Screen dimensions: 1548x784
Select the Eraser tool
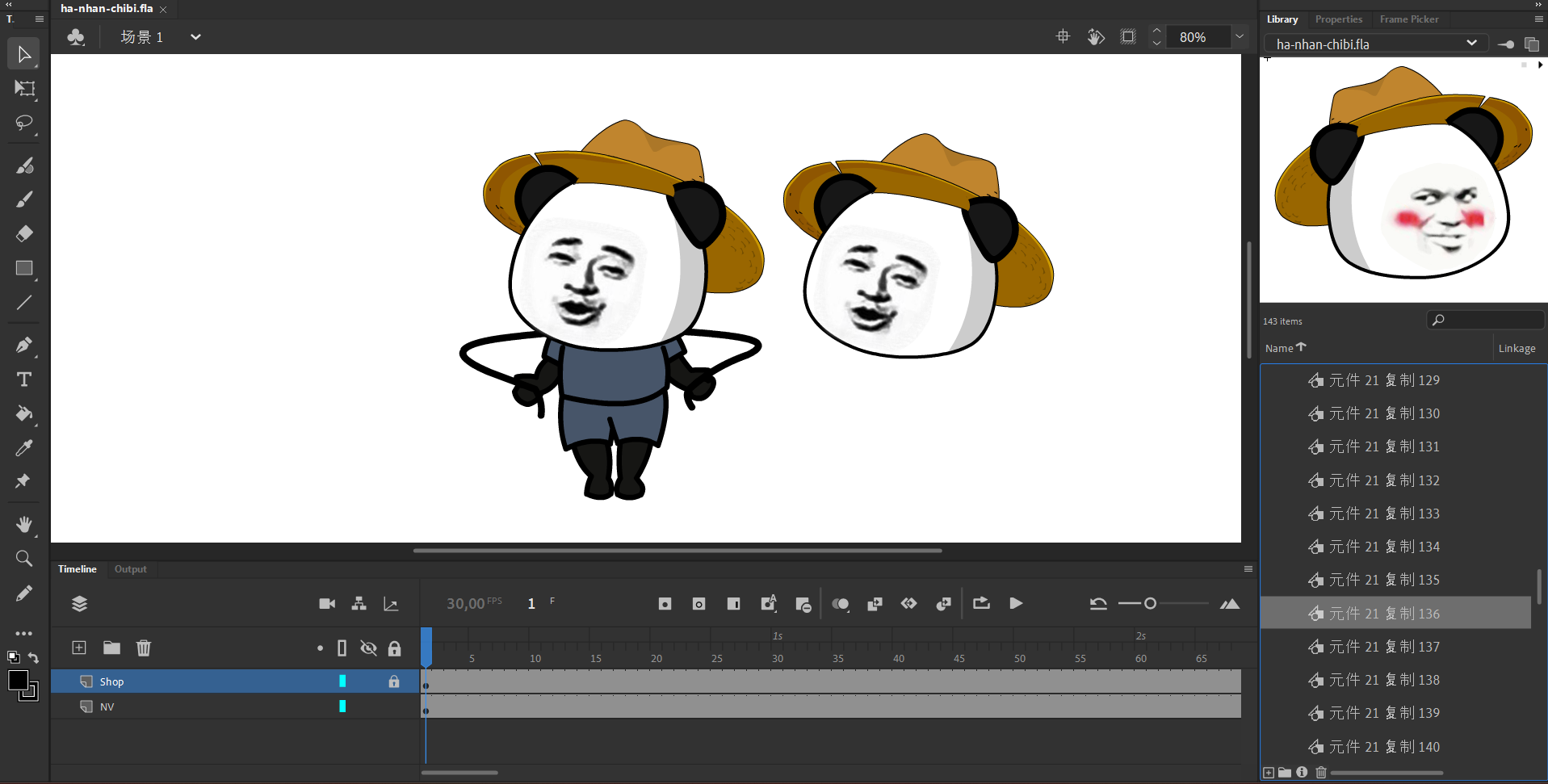point(24,233)
